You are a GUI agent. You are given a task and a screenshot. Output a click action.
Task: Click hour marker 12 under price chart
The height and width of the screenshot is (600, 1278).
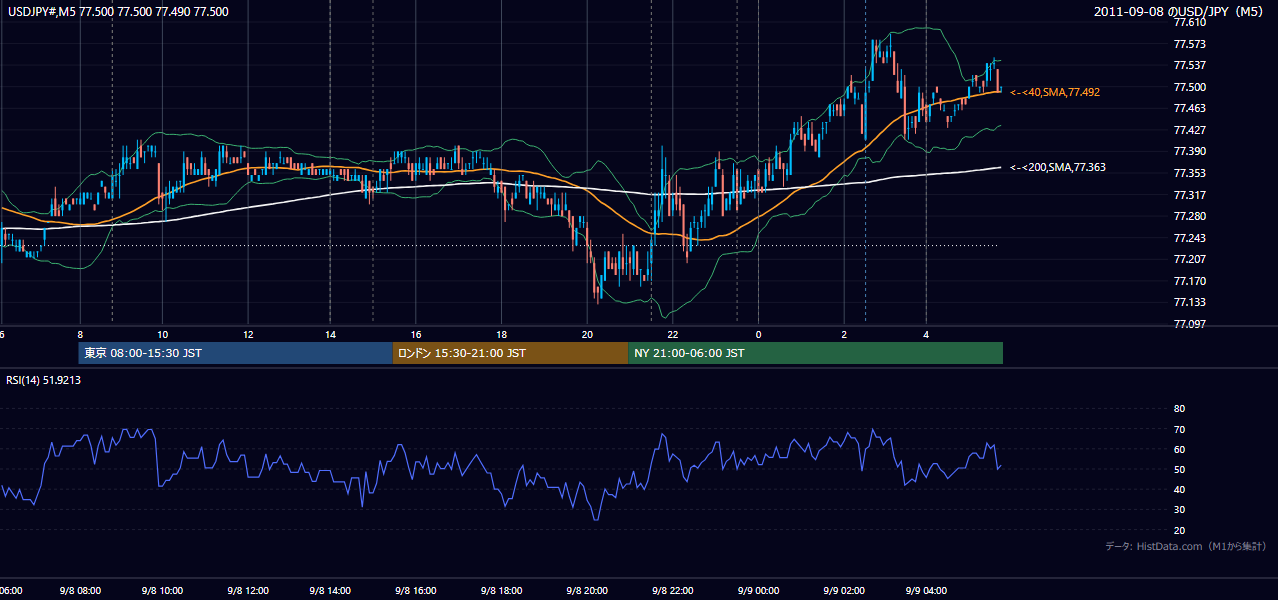tap(247, 335)
